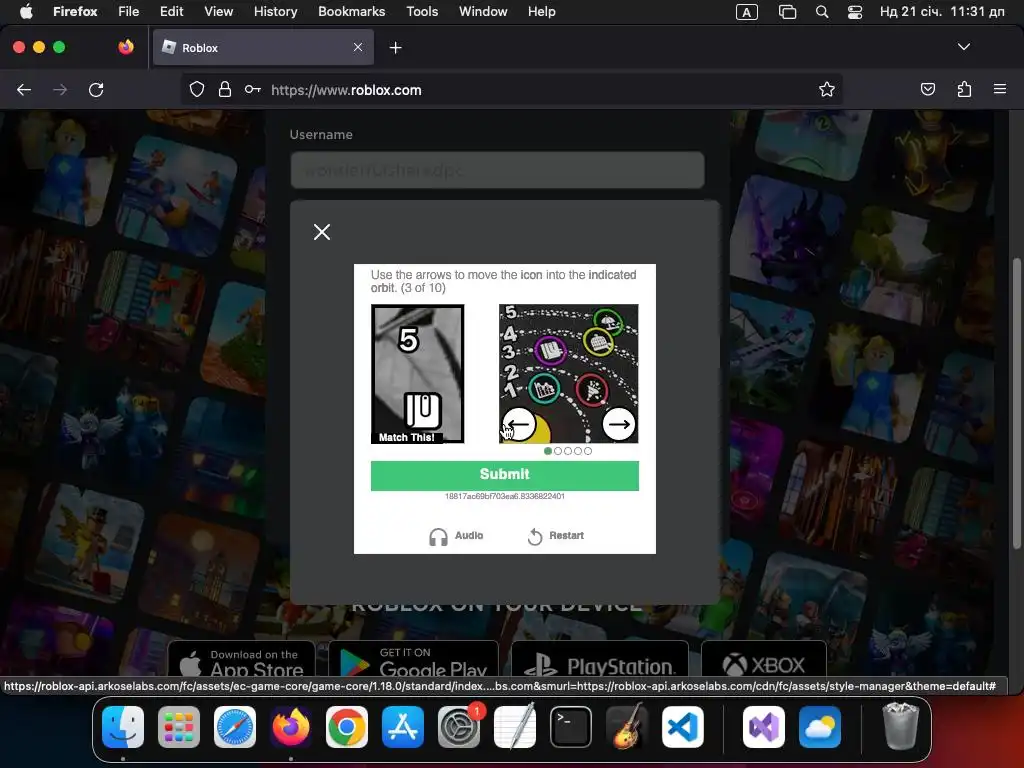Viewport: 1024px width, 768px height.
Task: Open Firefox View pinned icon
Action: [125, 47]
